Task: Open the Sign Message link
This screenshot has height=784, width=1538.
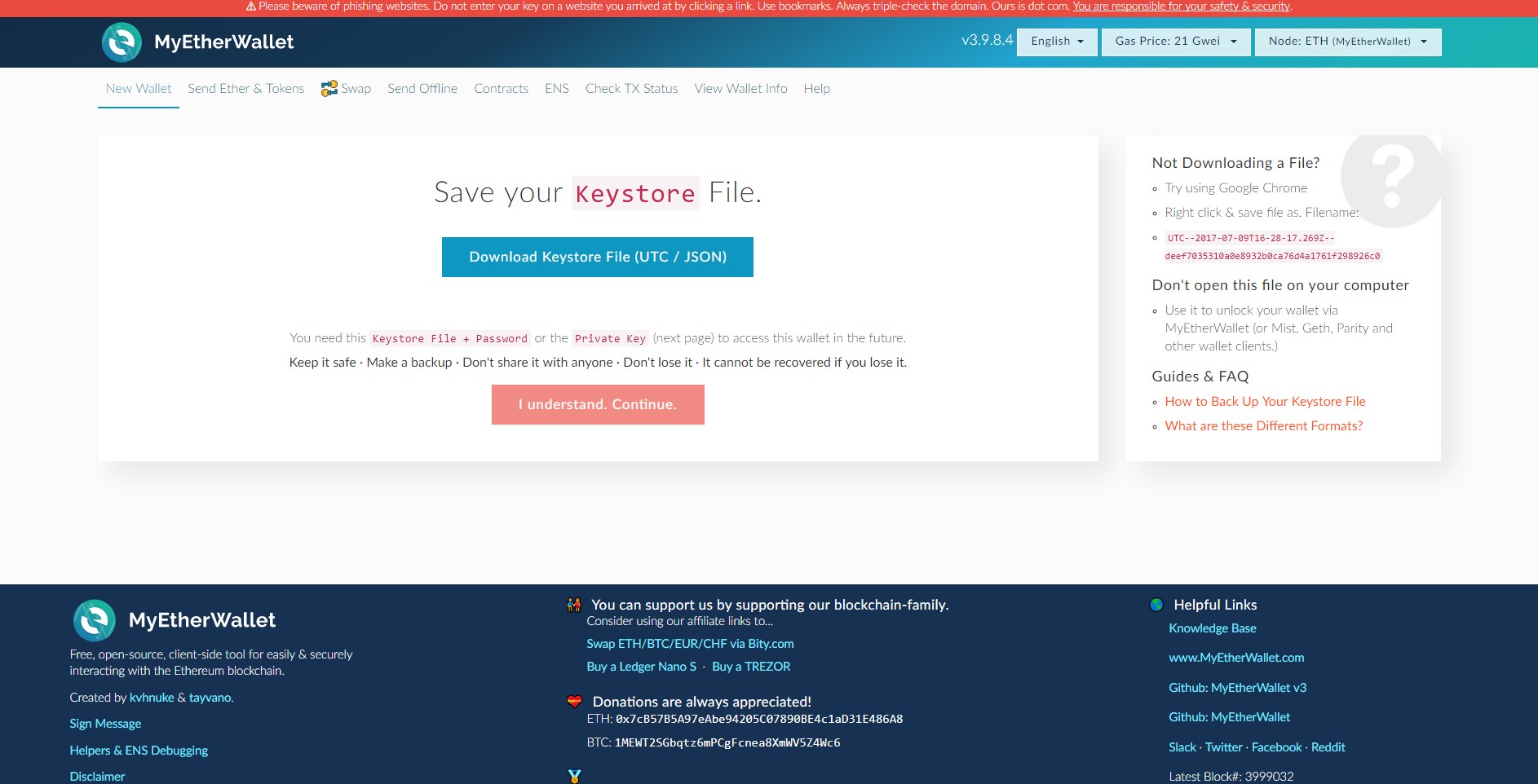Action: coord(105,724)
